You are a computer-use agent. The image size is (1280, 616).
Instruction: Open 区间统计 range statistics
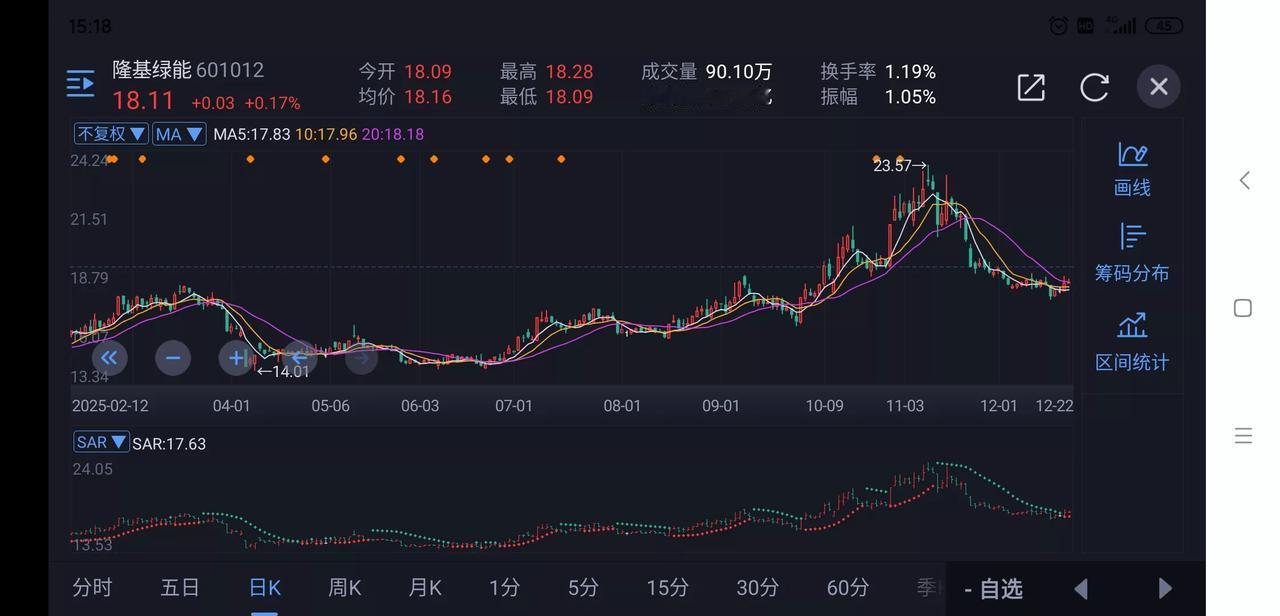(x=1132, y=342)
